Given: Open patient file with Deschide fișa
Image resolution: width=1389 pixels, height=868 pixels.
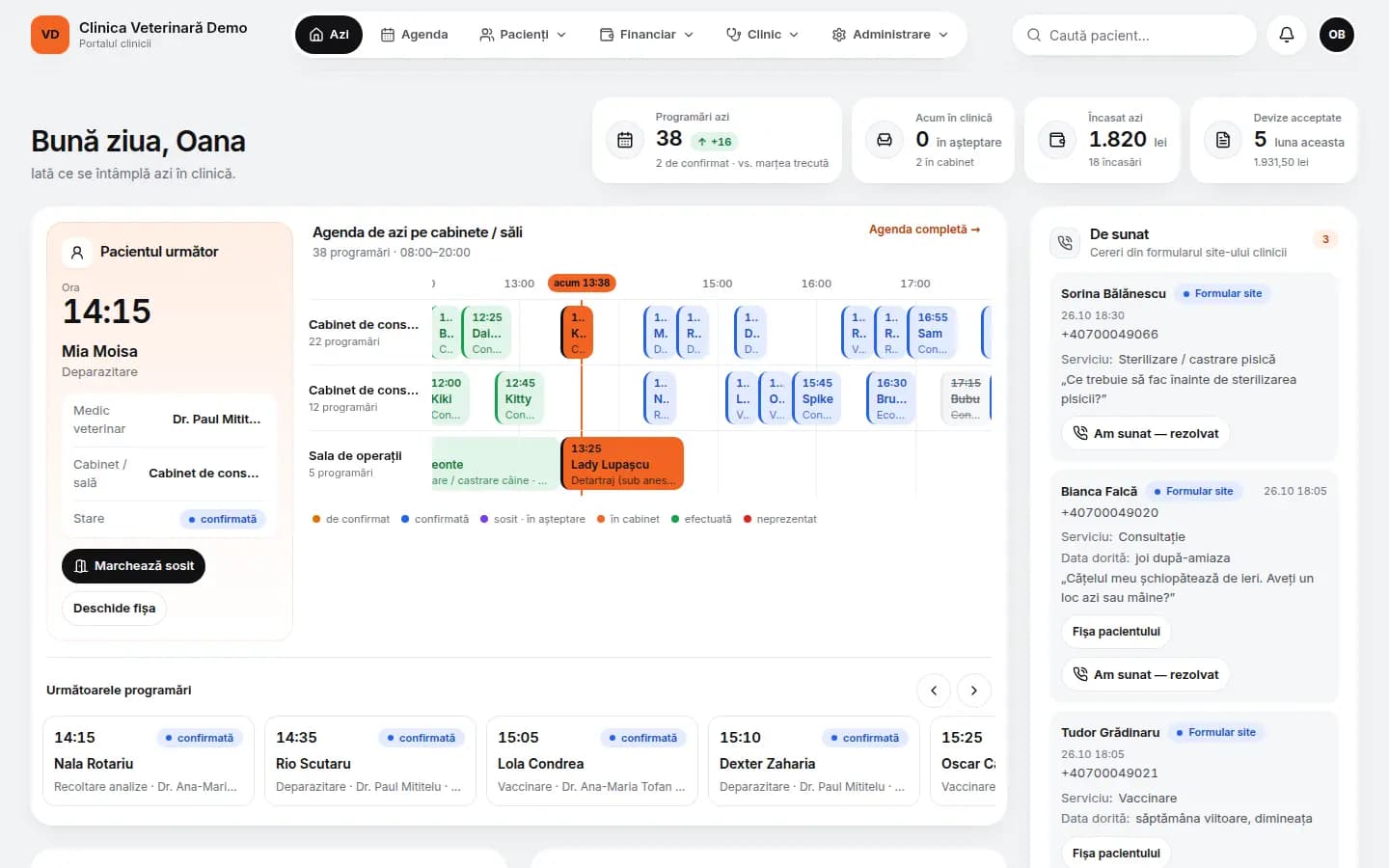Looking at the screenshot, I should pos(114,609).
